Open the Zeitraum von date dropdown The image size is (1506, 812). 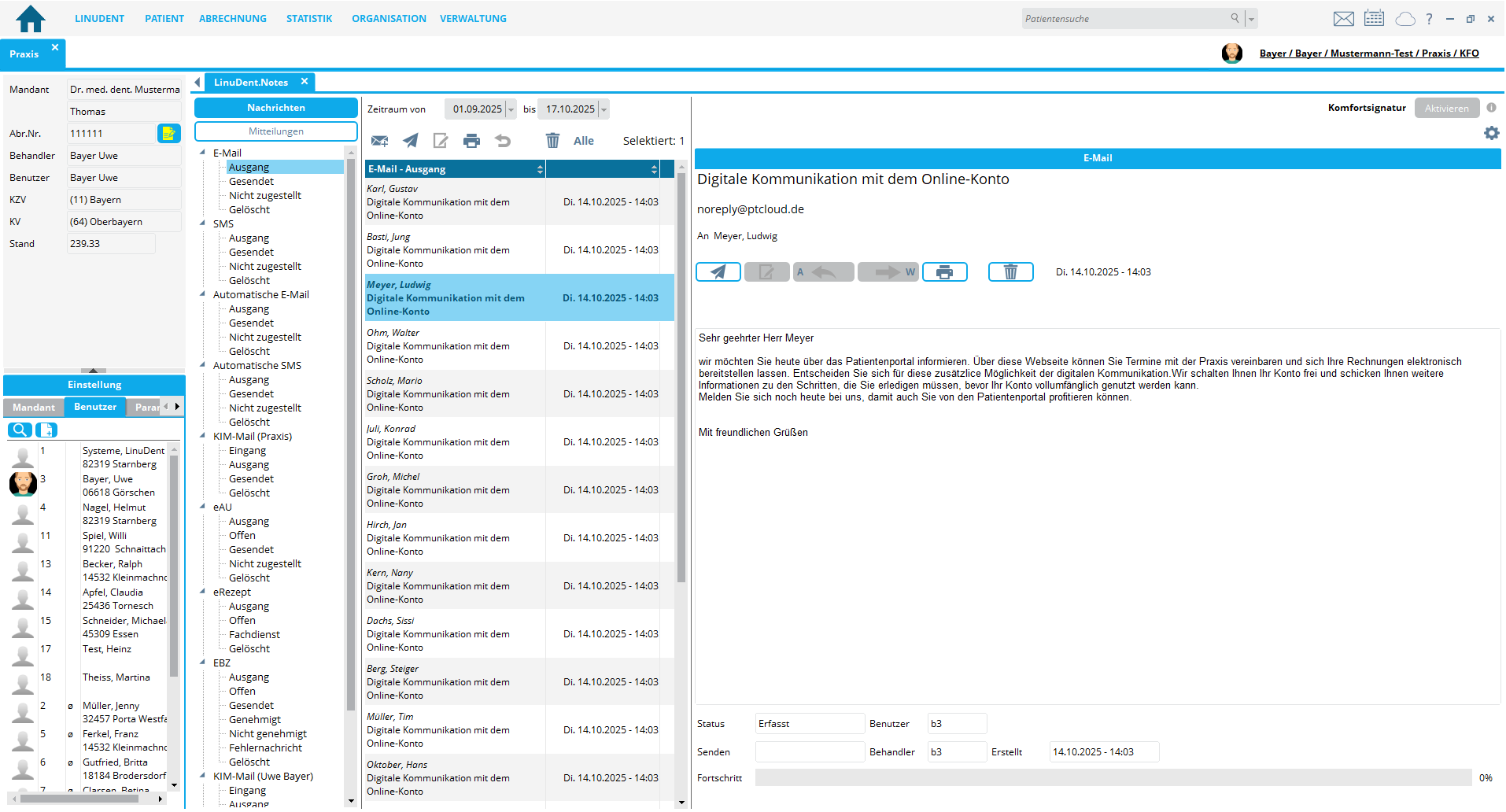click(x=511, y=109)
